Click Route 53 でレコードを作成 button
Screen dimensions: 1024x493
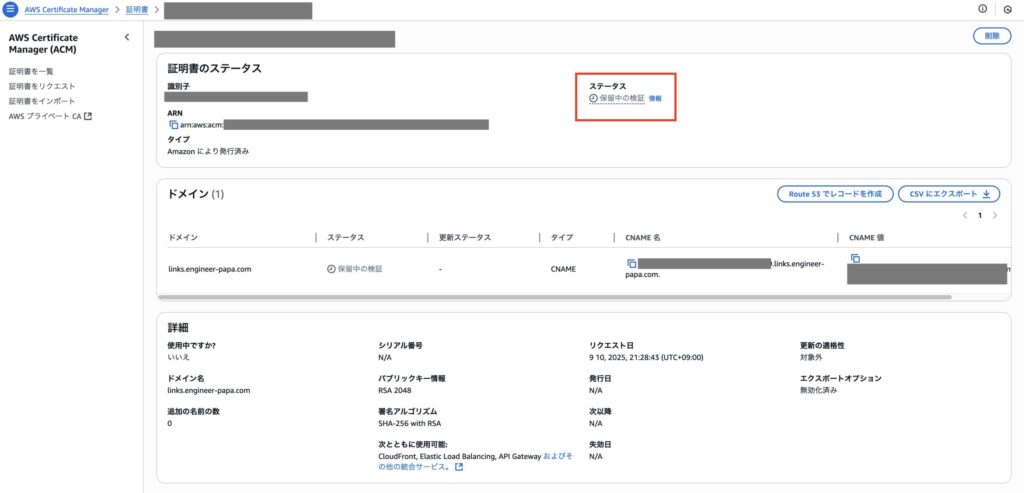(x=835, y=194)
